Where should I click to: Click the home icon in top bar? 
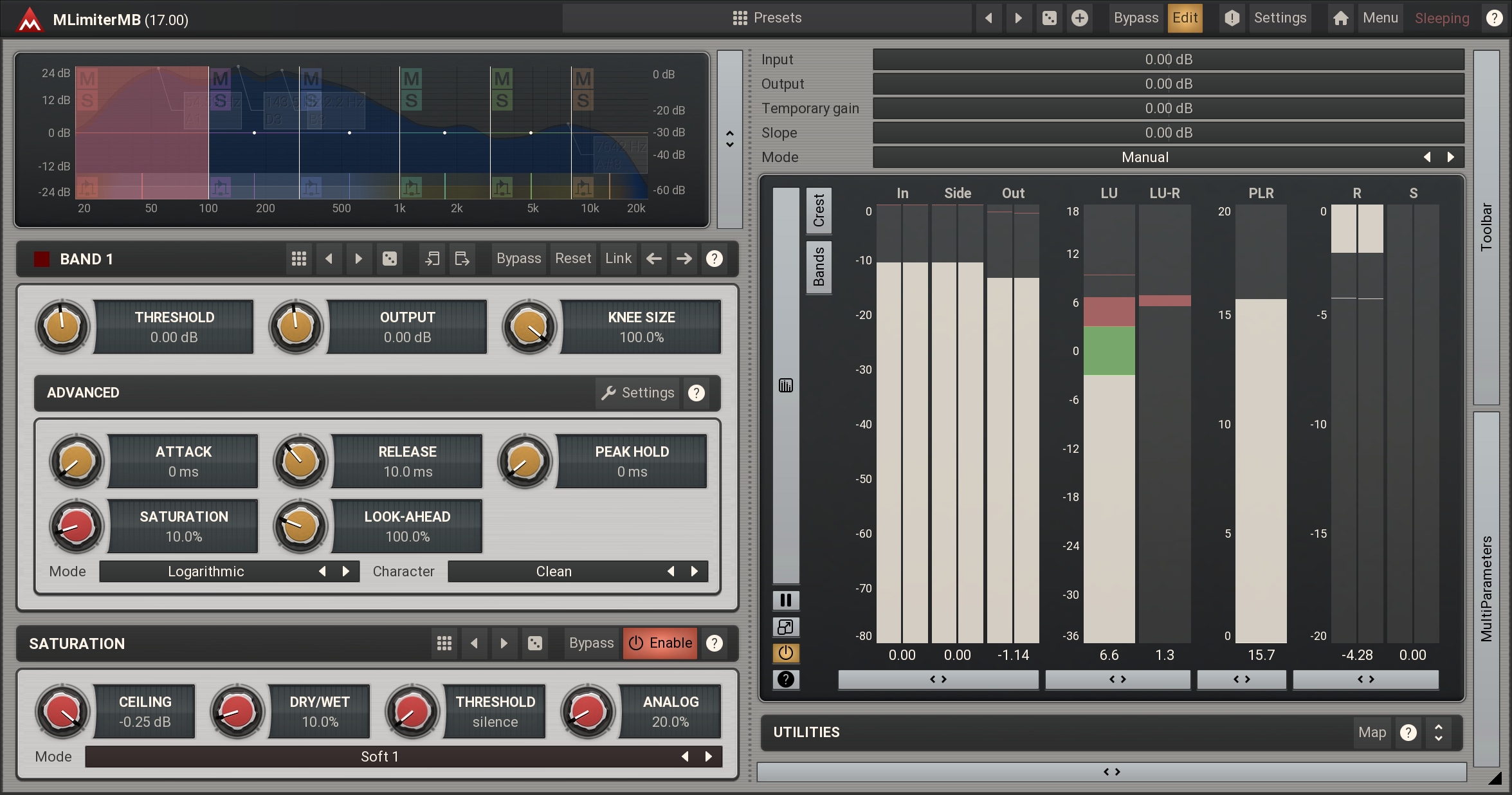pos(1341,18)
